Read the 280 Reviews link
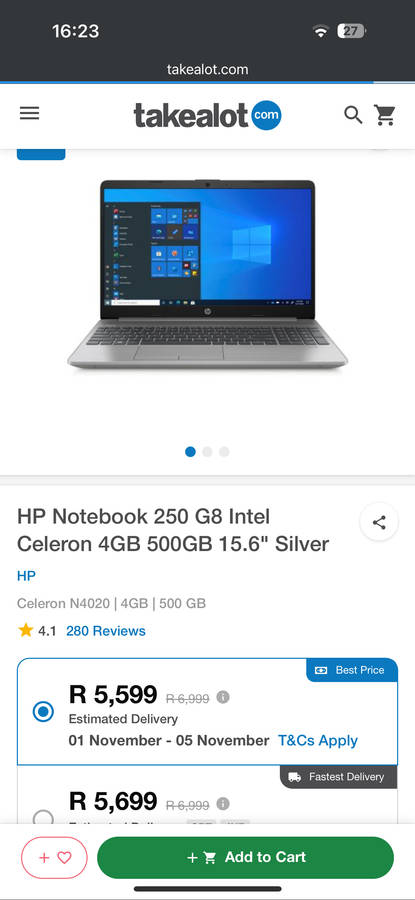Image resolution: width=415 pixels, height=900 pixels. pos(106,631)
